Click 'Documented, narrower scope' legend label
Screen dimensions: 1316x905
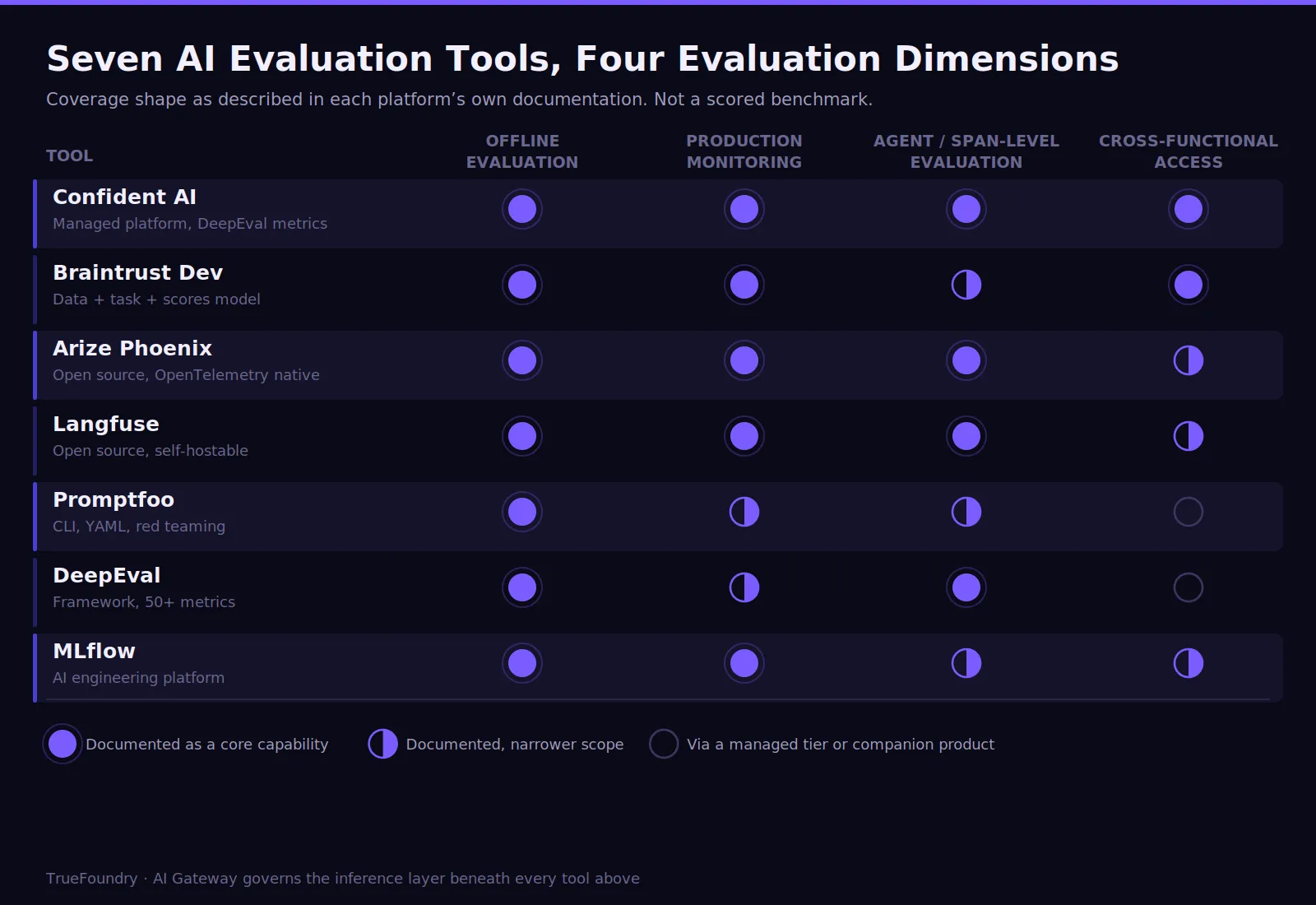click(515, 744)
